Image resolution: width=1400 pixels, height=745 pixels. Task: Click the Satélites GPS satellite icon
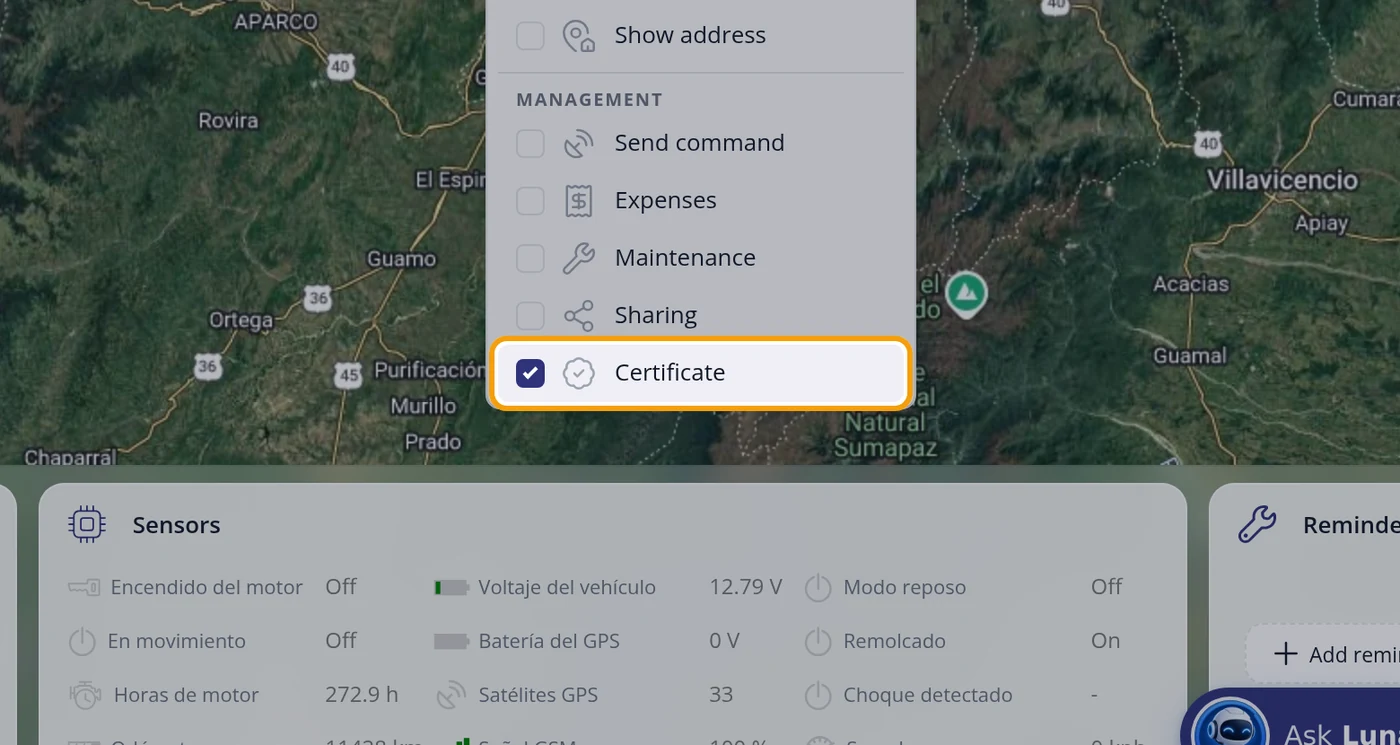451,695
